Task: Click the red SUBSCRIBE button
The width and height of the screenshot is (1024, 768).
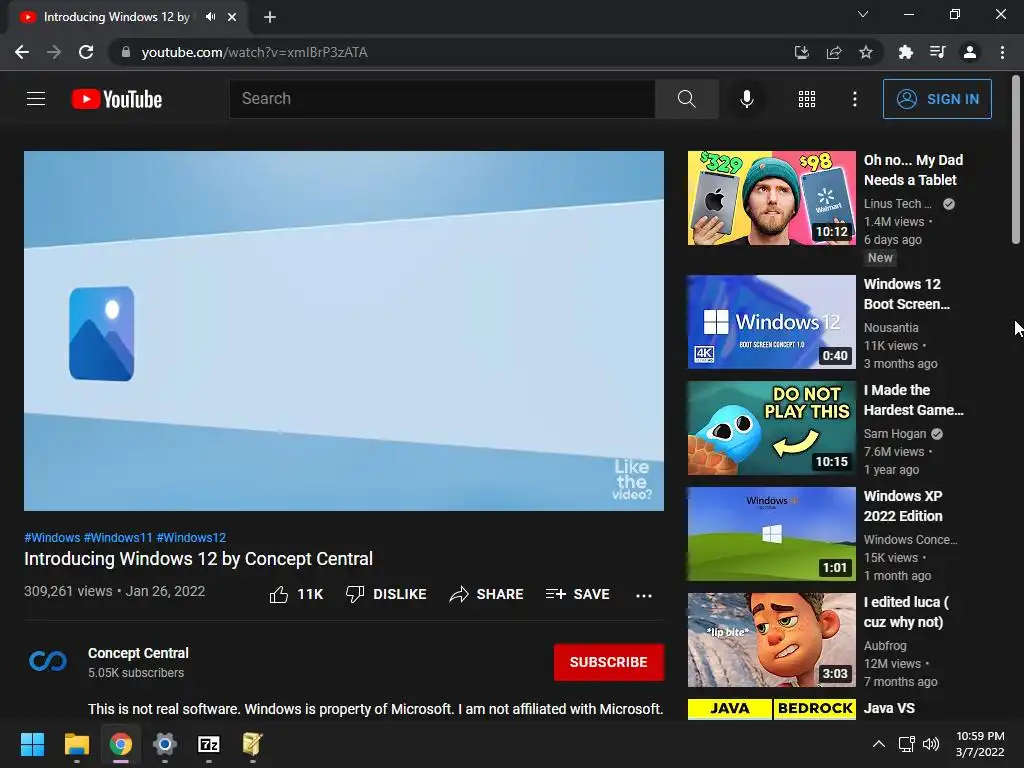Action: (609, 662)
